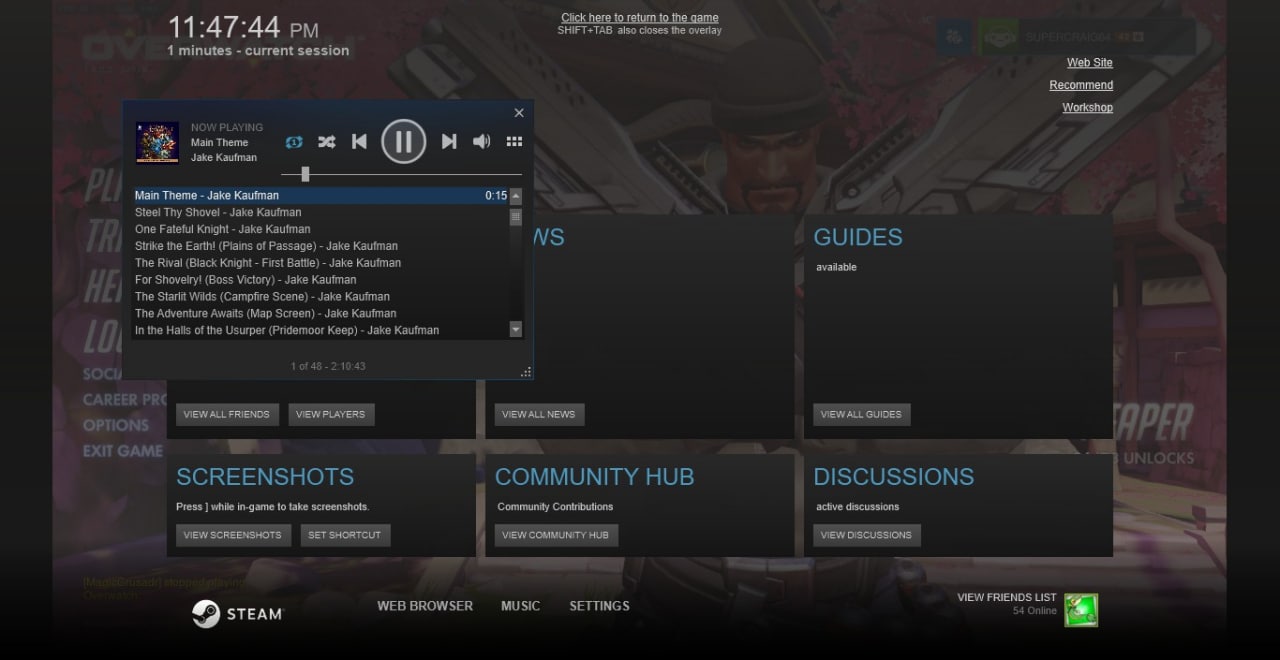
Task: Click the Guides section heading
Action: point(858,237)
